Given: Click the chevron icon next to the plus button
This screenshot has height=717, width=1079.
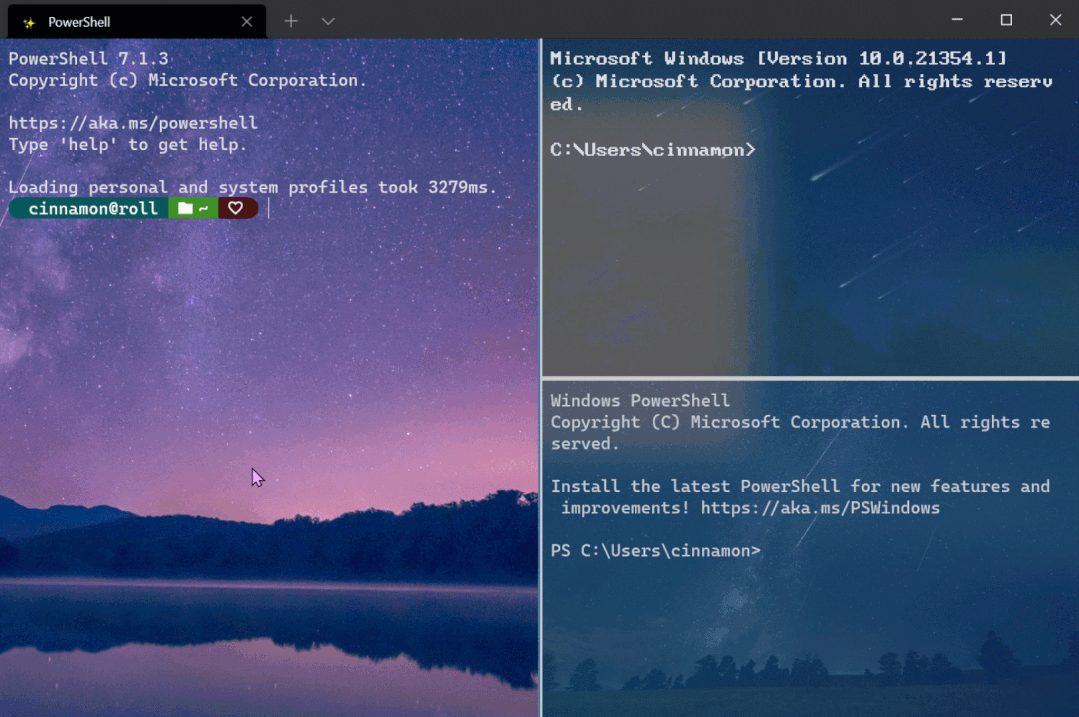Looking at the screenshot, I should (327, 20).
